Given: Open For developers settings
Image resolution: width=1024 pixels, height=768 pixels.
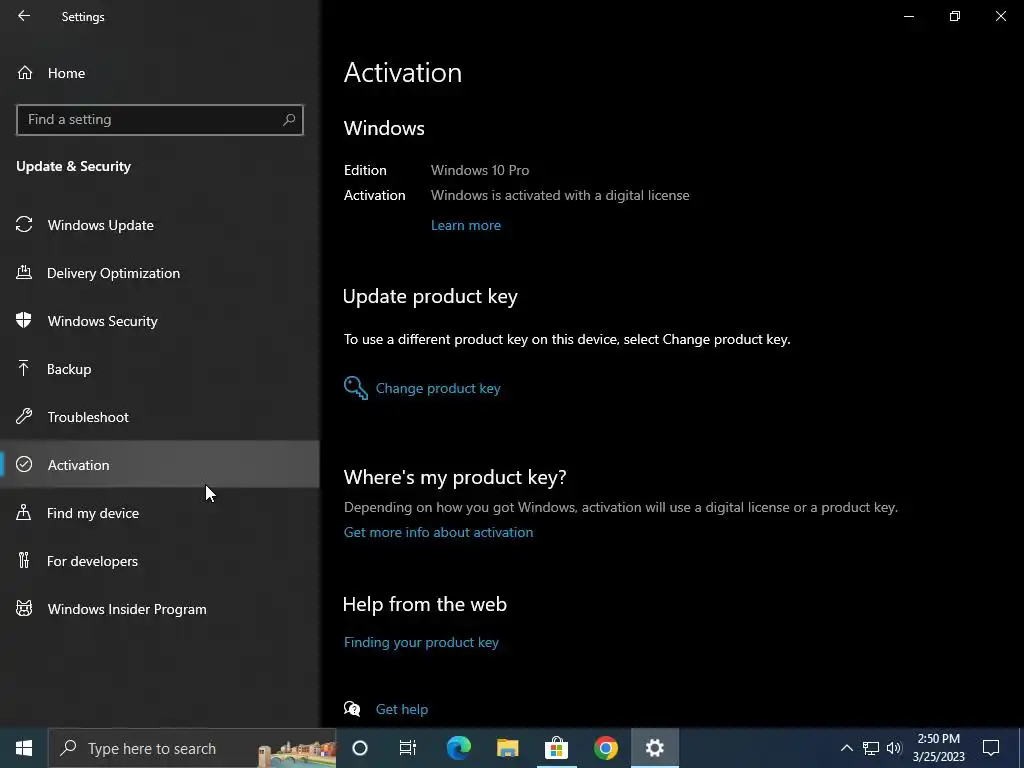Looking at the screenshot, I should (159, 561).
